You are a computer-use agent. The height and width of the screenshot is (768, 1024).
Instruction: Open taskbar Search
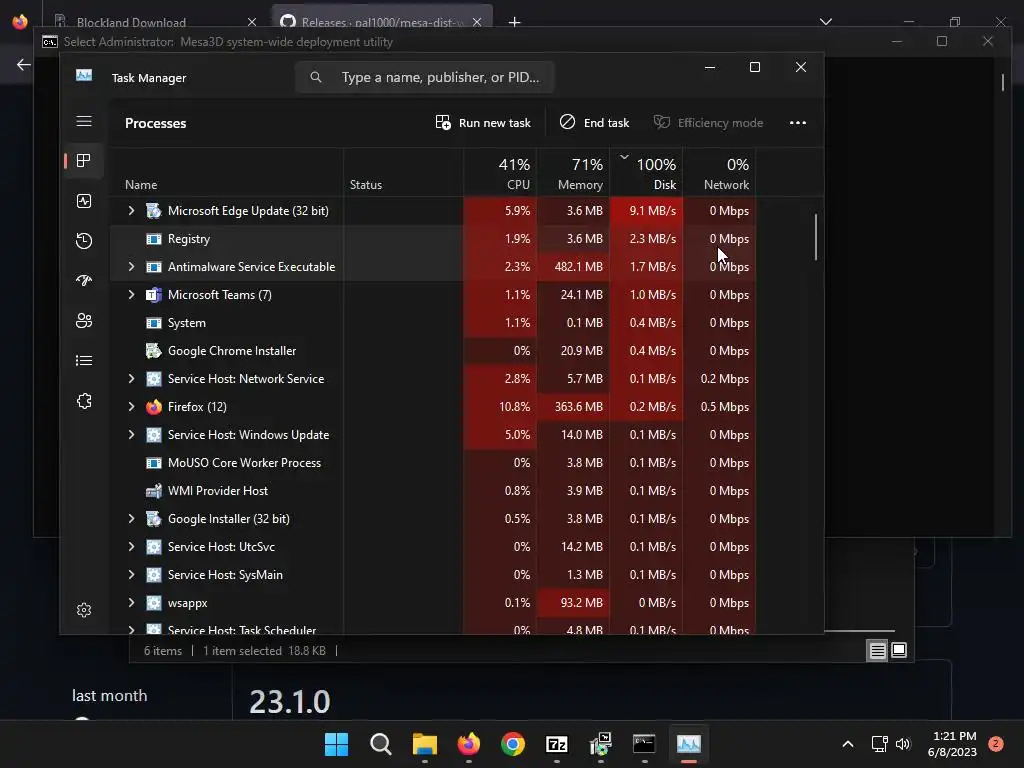point(381,744)
